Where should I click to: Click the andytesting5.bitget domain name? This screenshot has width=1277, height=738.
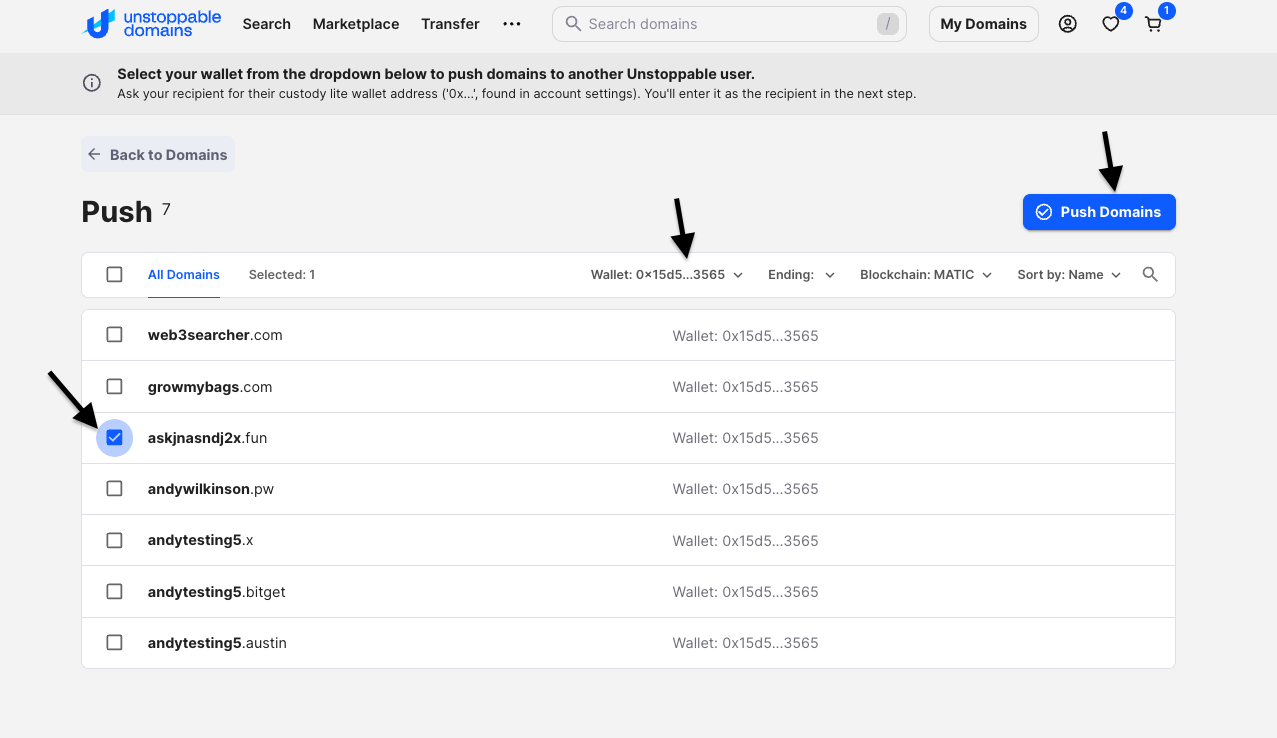click(217, 592)
